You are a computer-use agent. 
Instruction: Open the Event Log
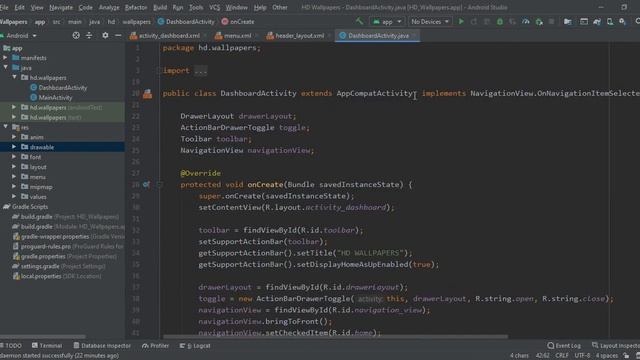tap(564, 346)
